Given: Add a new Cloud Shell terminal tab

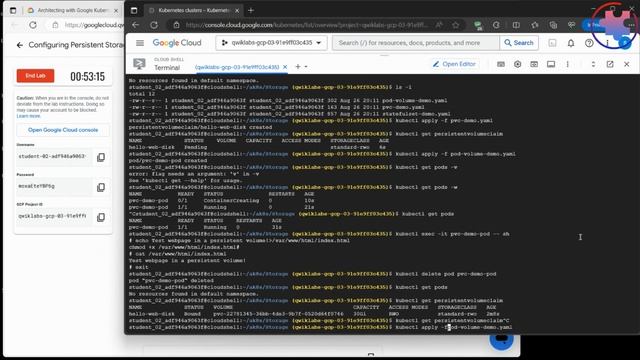Looking at the screenshot, I should (x=298, y=67).
